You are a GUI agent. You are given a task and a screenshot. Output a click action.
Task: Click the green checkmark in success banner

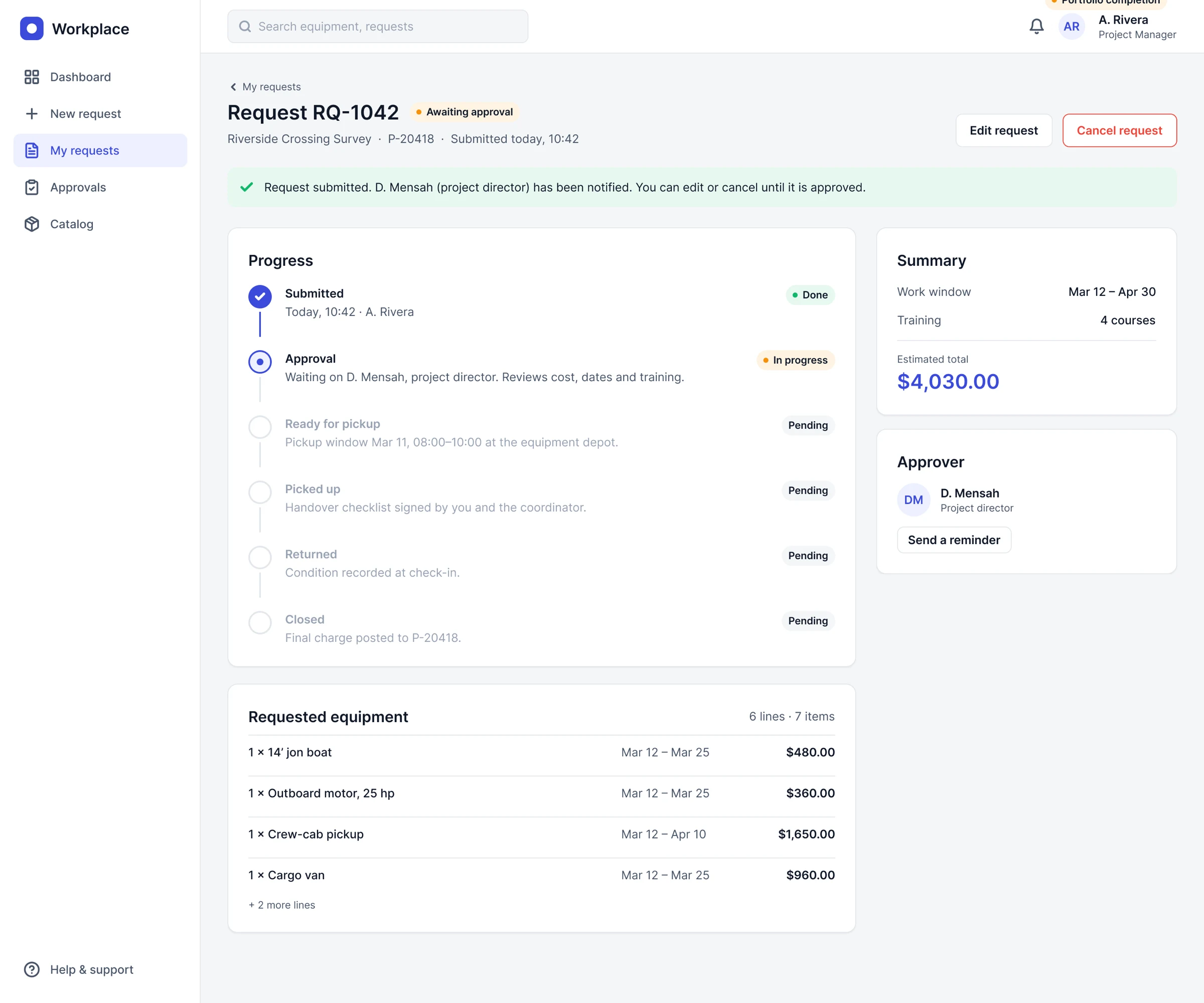246,188
